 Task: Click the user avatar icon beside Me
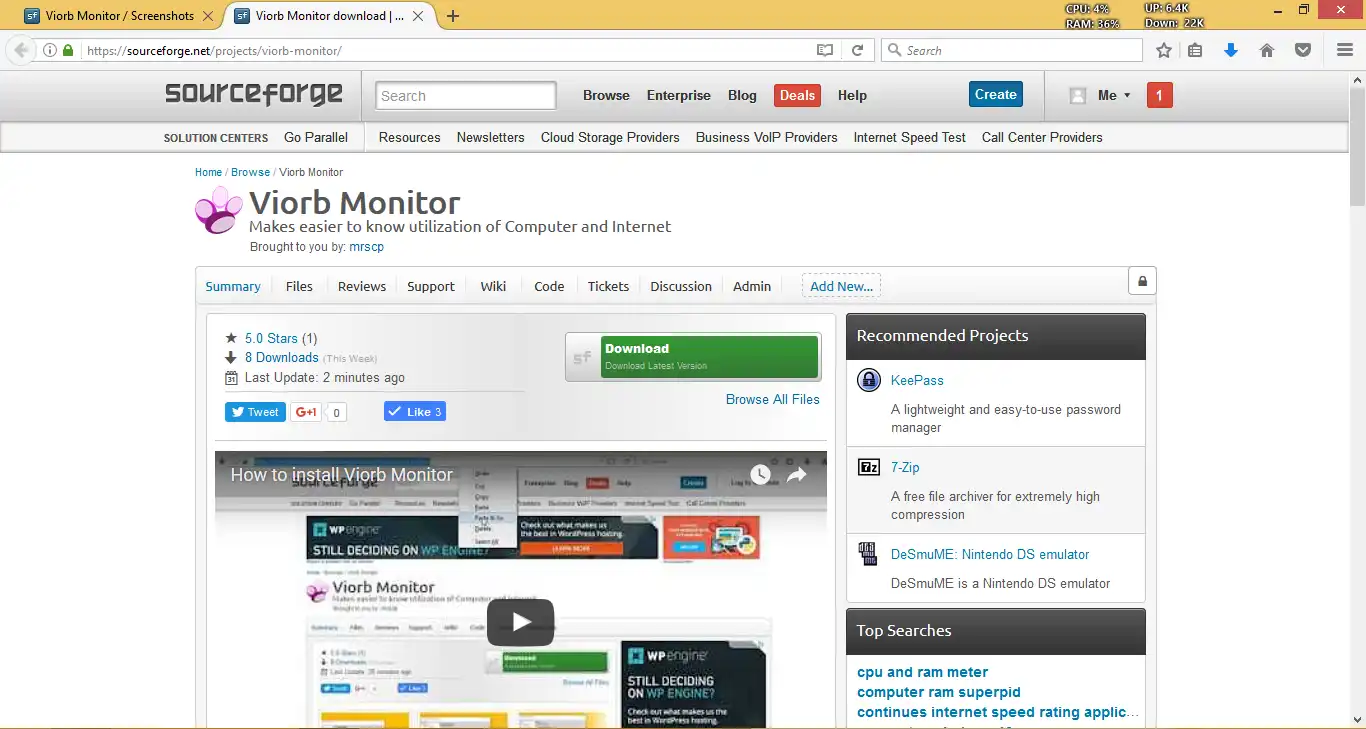click(1078, 96)
